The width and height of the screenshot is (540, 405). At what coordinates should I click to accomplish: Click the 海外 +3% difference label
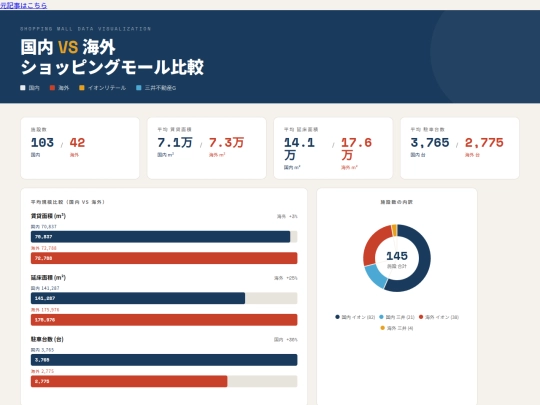click(x=287, y=216)
